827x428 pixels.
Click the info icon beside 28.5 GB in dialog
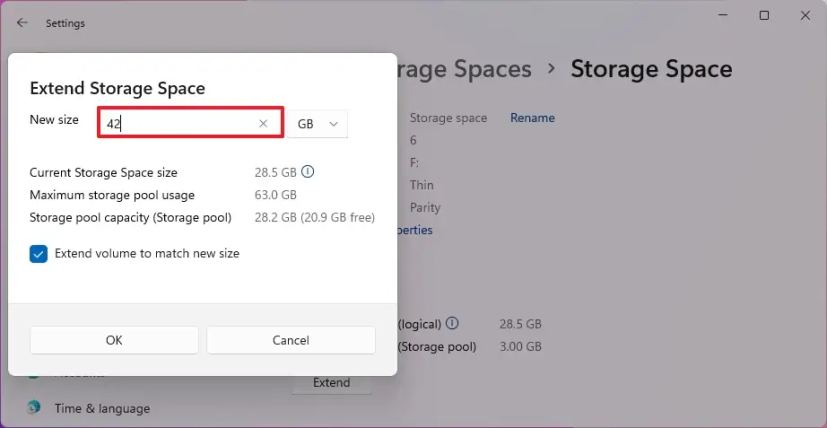(x=307, y=172)
